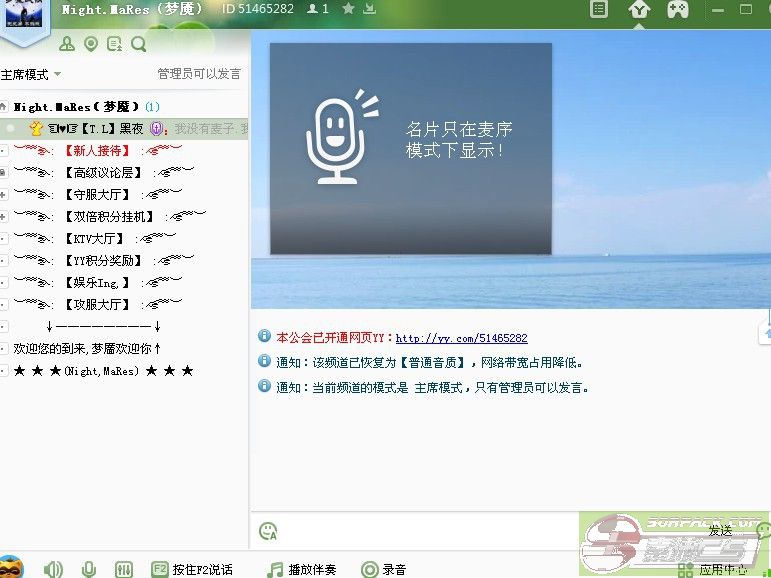
Task: Open the audio mixer settings icon
Action: click(123, 569)
